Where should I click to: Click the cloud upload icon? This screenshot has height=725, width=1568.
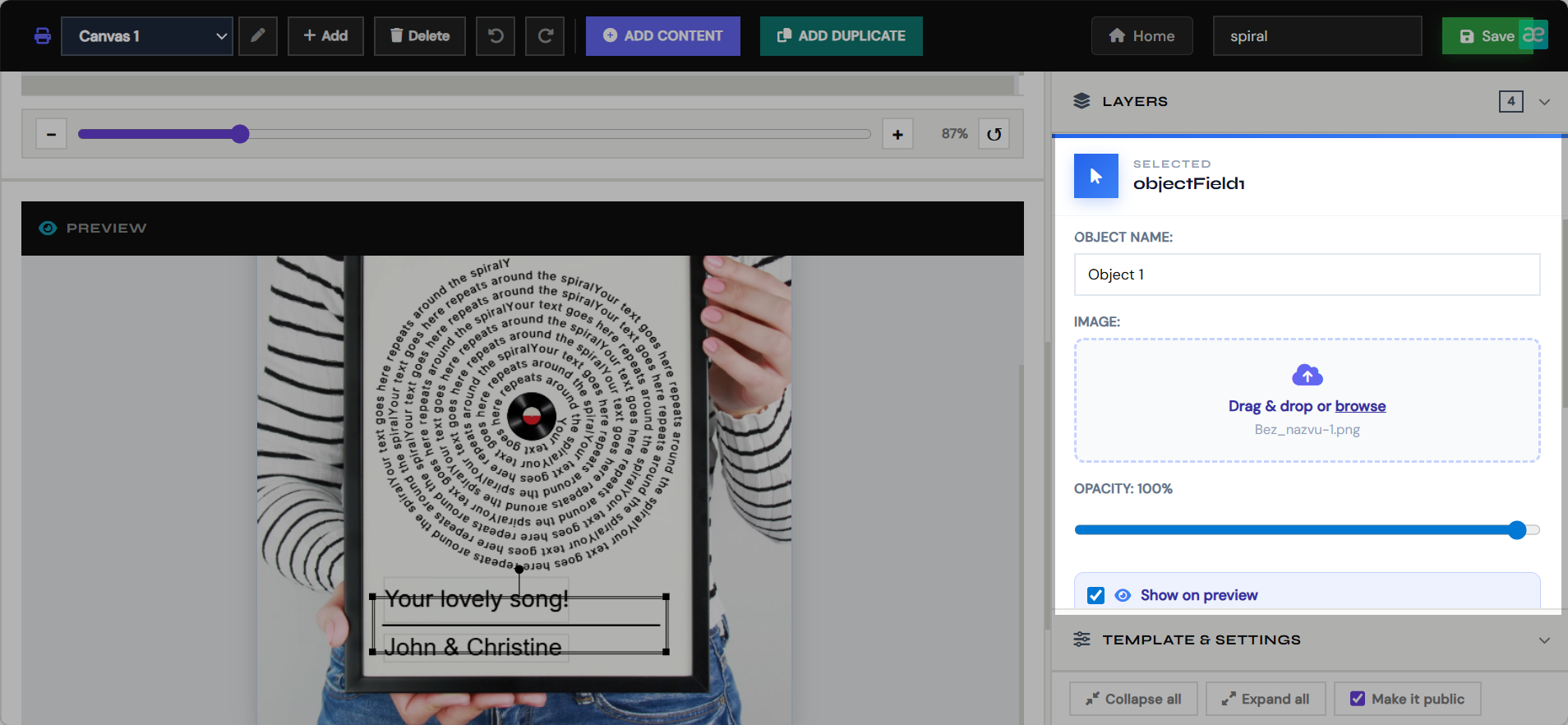tap(1307, 376)
